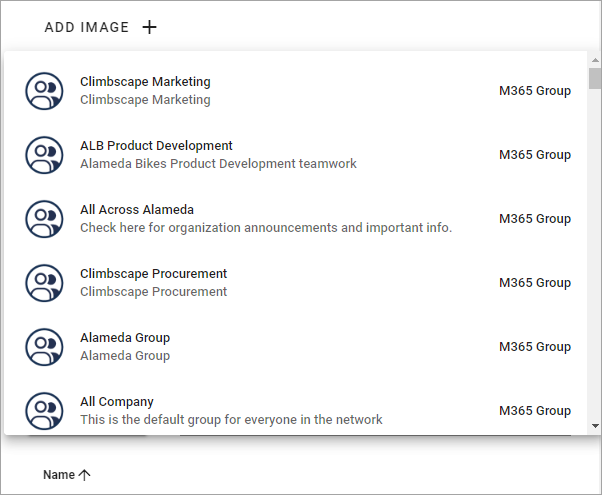Image resolution: width=602 pixels, height=495 pixels.
Task: Select the Climbscape Marketing group title
Action: 145,82
